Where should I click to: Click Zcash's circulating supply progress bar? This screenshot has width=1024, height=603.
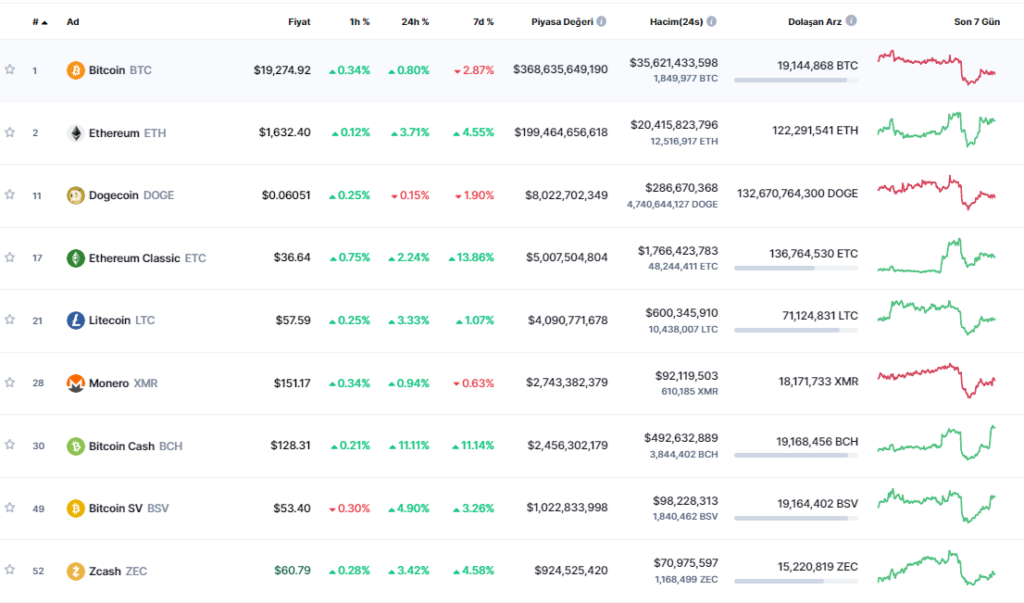point(796,581)
